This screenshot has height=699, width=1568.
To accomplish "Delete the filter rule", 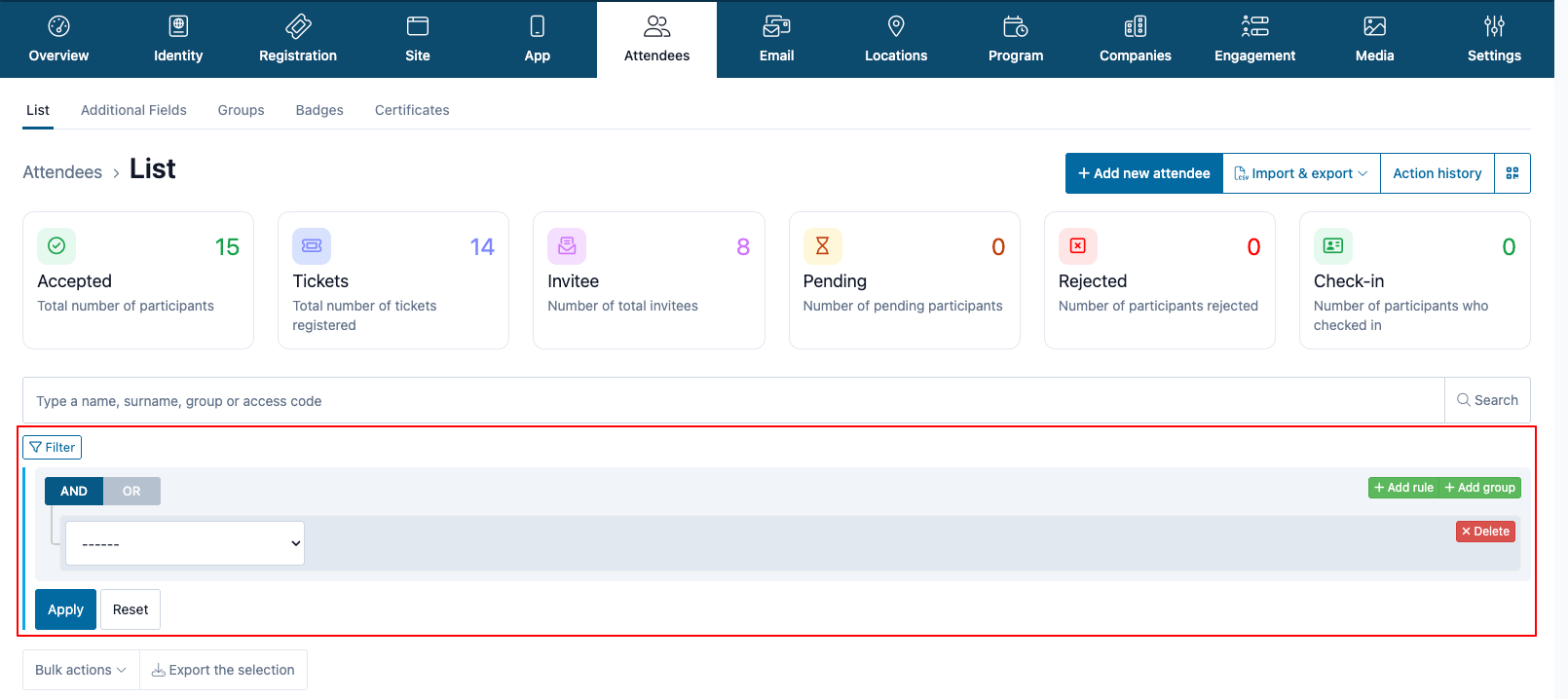I will (x=1485, y=532).
